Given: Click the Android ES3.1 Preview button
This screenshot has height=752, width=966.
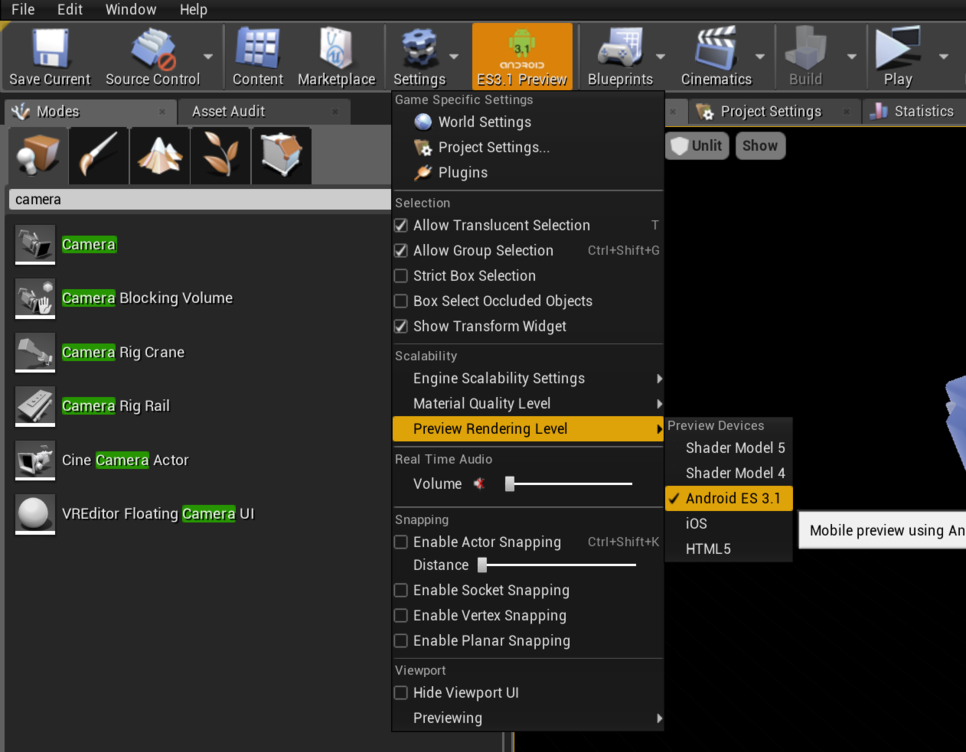Looking at the screenshot, I should click(522, 57).
